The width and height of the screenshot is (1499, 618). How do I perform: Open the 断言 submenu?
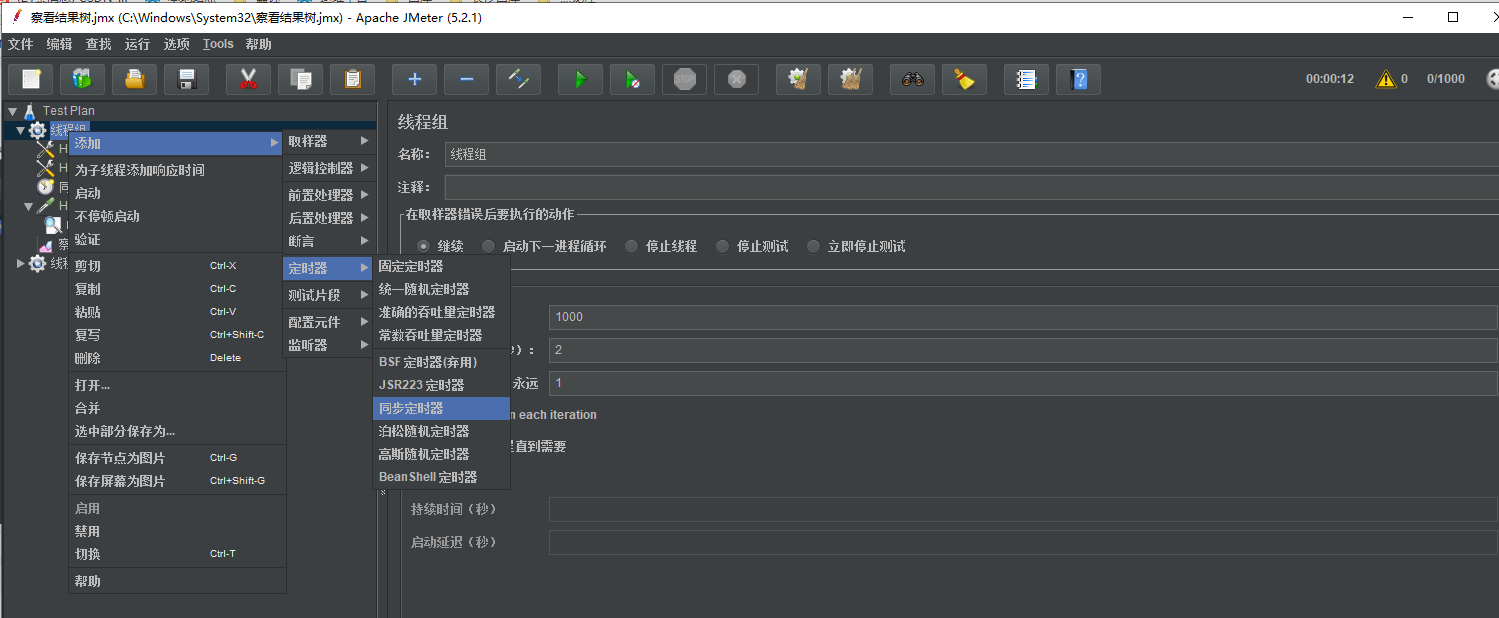tap(329, 241)
